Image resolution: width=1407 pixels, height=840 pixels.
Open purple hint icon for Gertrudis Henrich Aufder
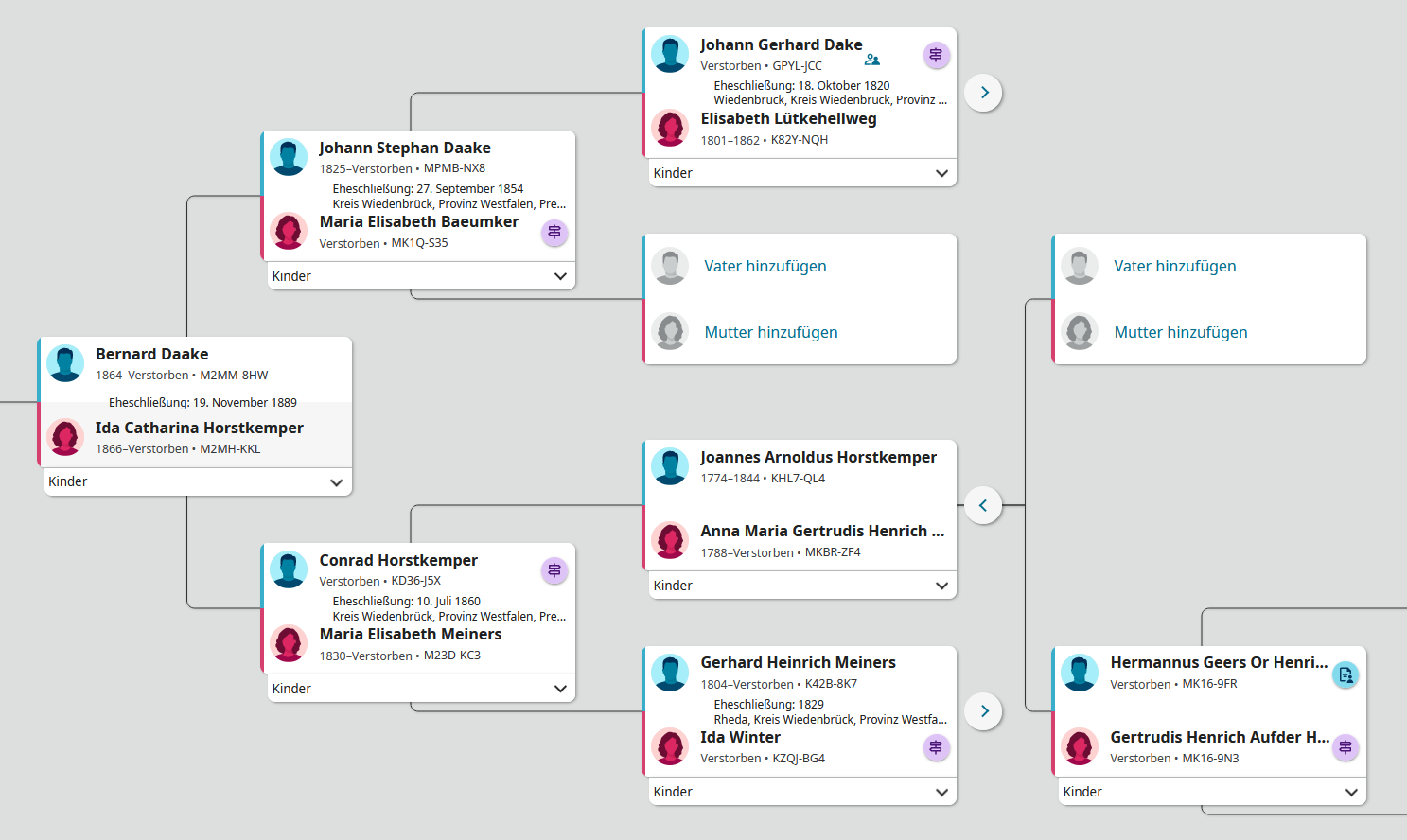click(1345, 747)
